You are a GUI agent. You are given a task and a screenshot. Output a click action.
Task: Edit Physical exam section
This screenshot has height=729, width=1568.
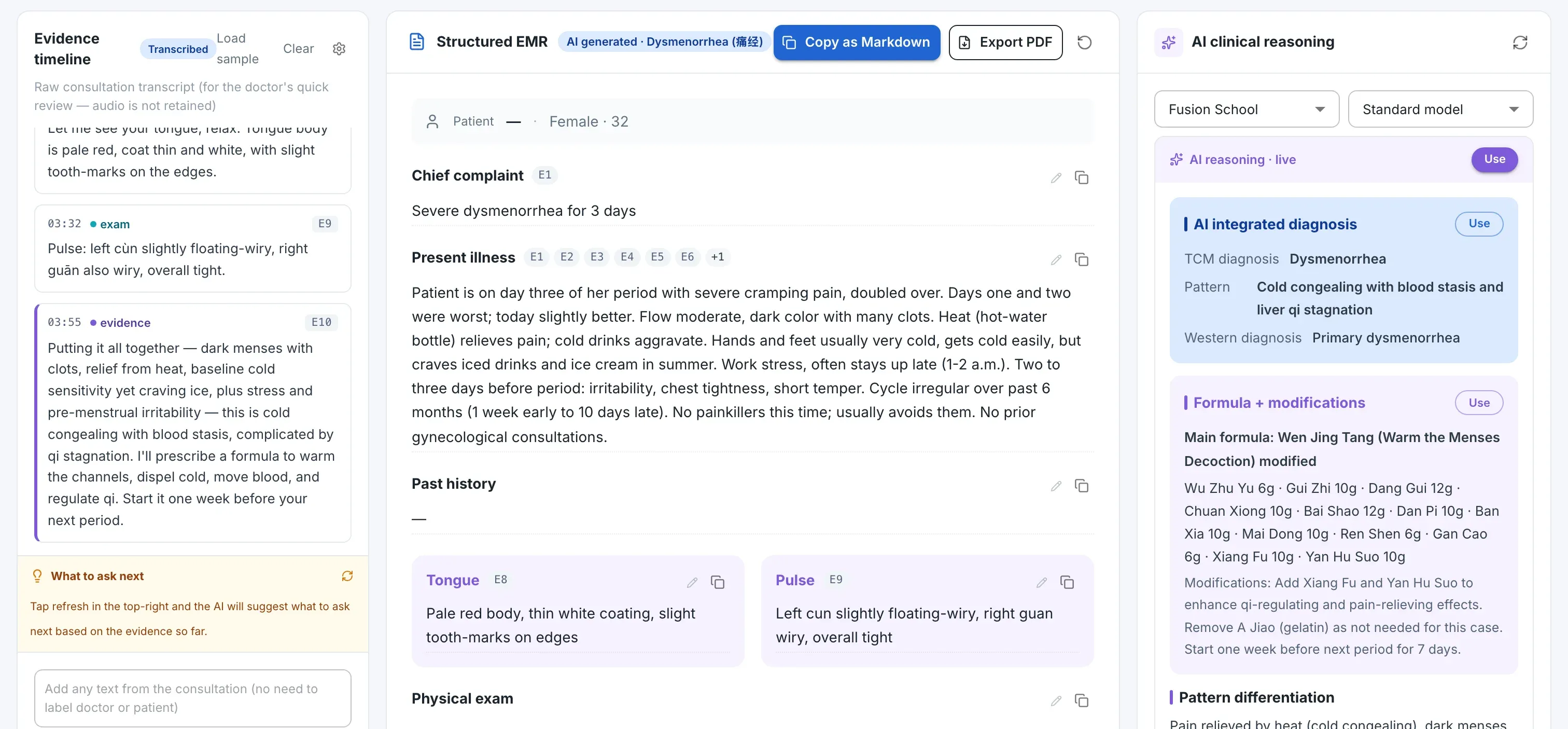pyautogui.click(x=1056, y=701)
